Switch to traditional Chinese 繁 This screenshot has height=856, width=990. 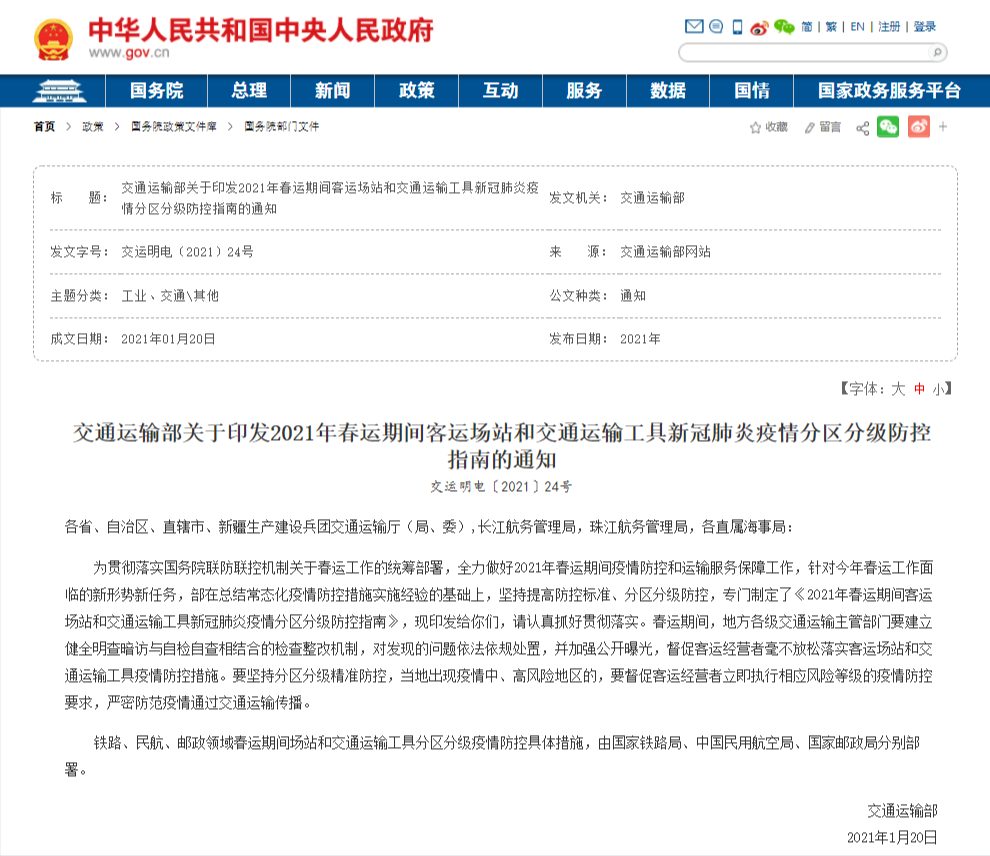831,27
